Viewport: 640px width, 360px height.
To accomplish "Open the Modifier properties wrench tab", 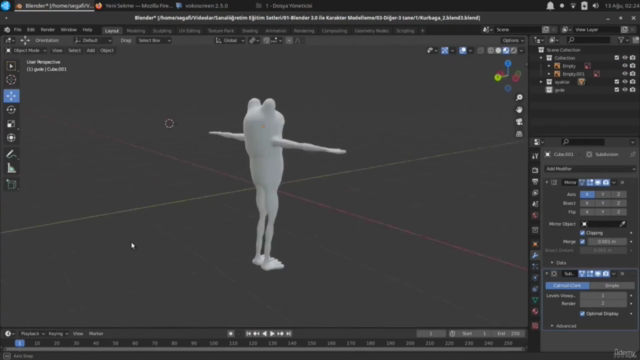I will coord(535,255).
